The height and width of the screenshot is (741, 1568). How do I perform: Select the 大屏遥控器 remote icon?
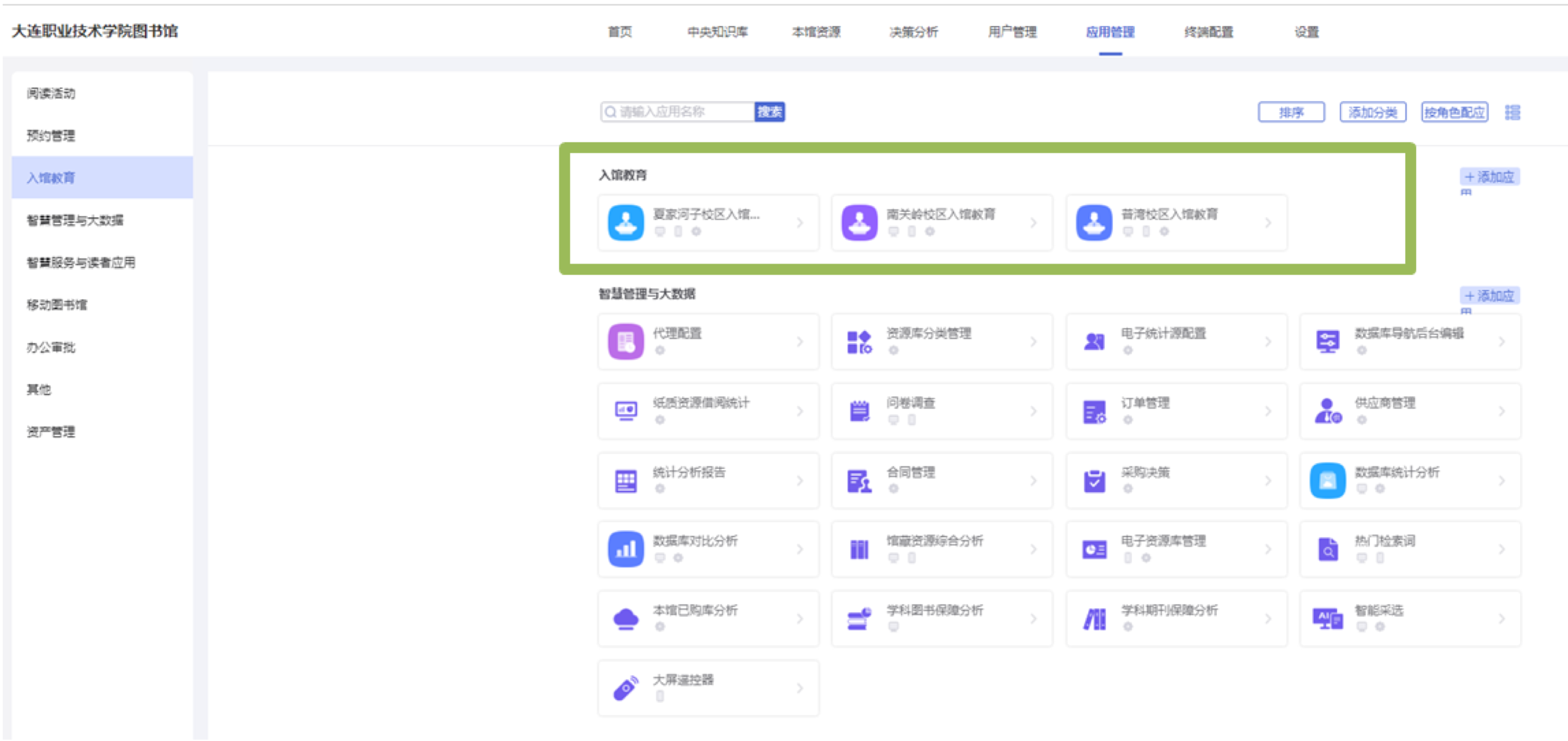[625, 688]
